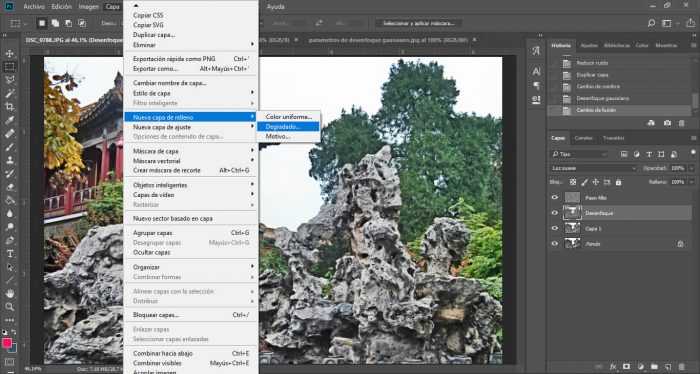Switch to the Canales tab
This screenshot has height=374, width=700.
pos(583,138)
